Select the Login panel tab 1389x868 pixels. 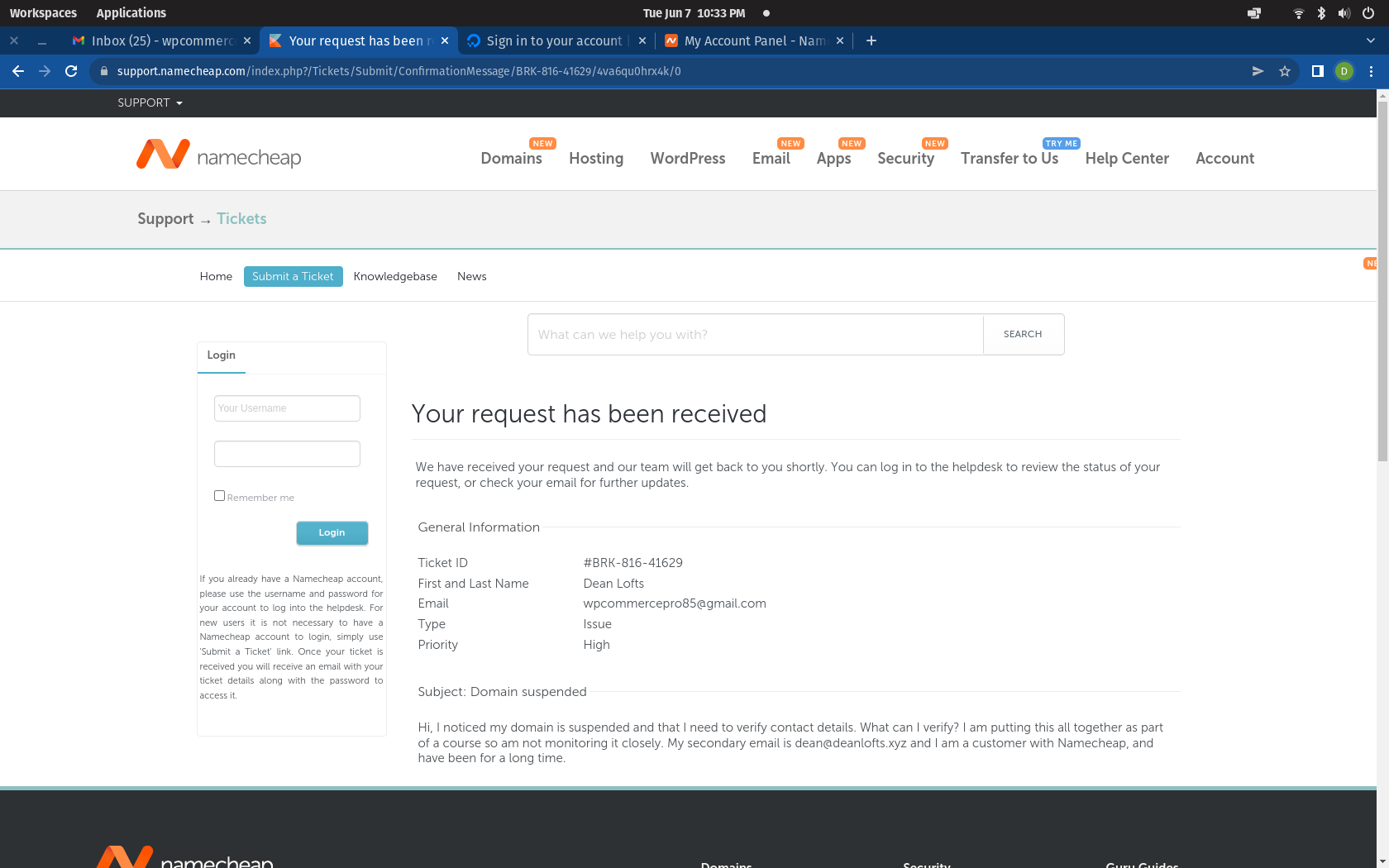point(222,355)
